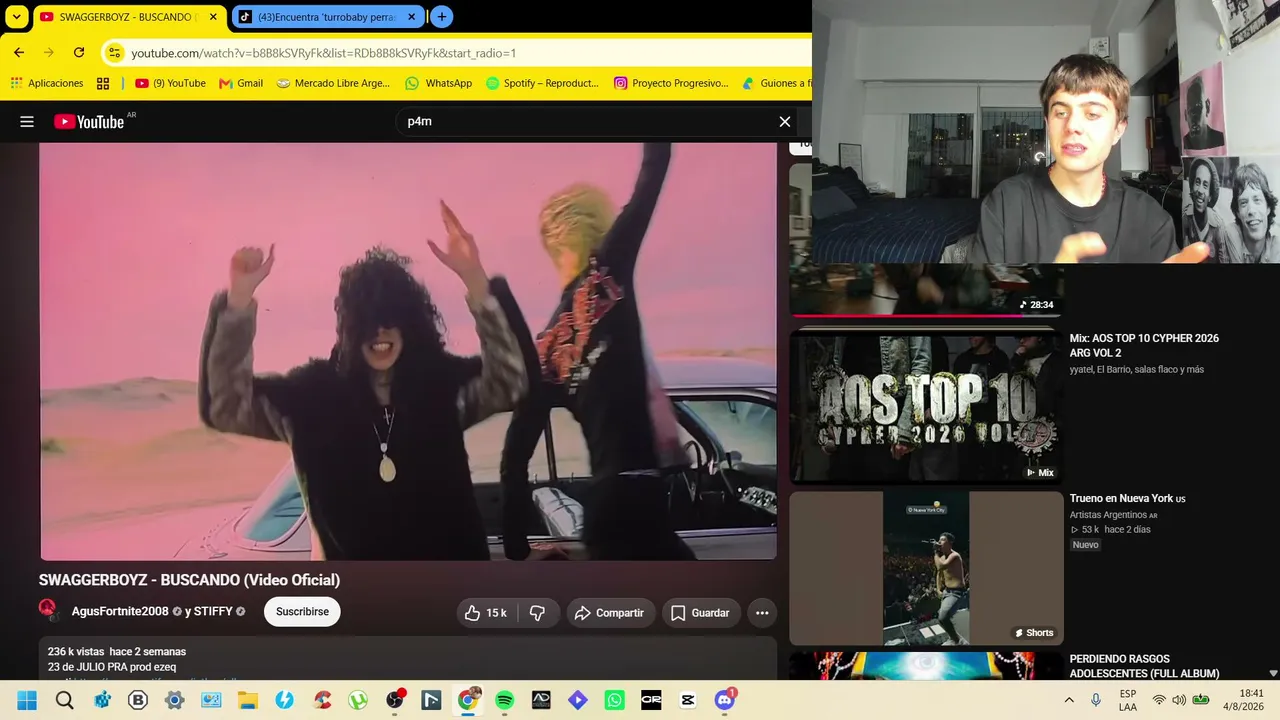Open the volume speaker control

[x=1179, y=700]
